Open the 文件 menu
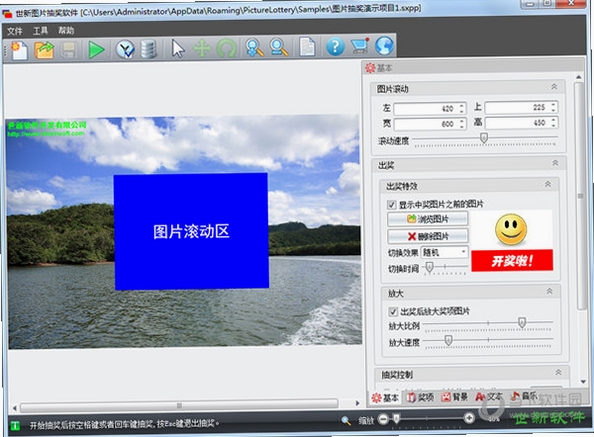 click(15, 31)
